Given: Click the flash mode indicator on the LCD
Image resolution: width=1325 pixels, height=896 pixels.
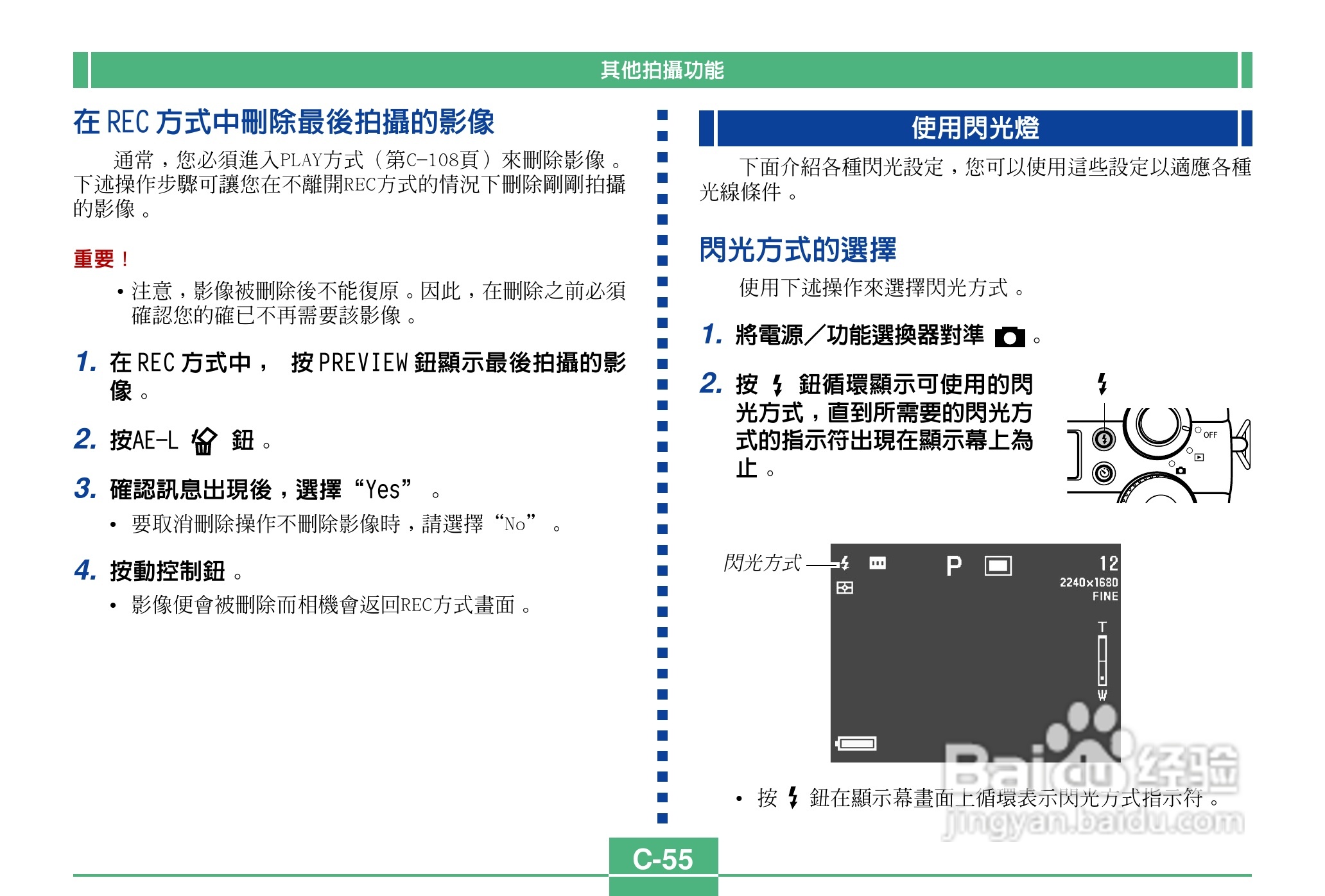Looking at the screenshot, I should [x=845, y=563].
